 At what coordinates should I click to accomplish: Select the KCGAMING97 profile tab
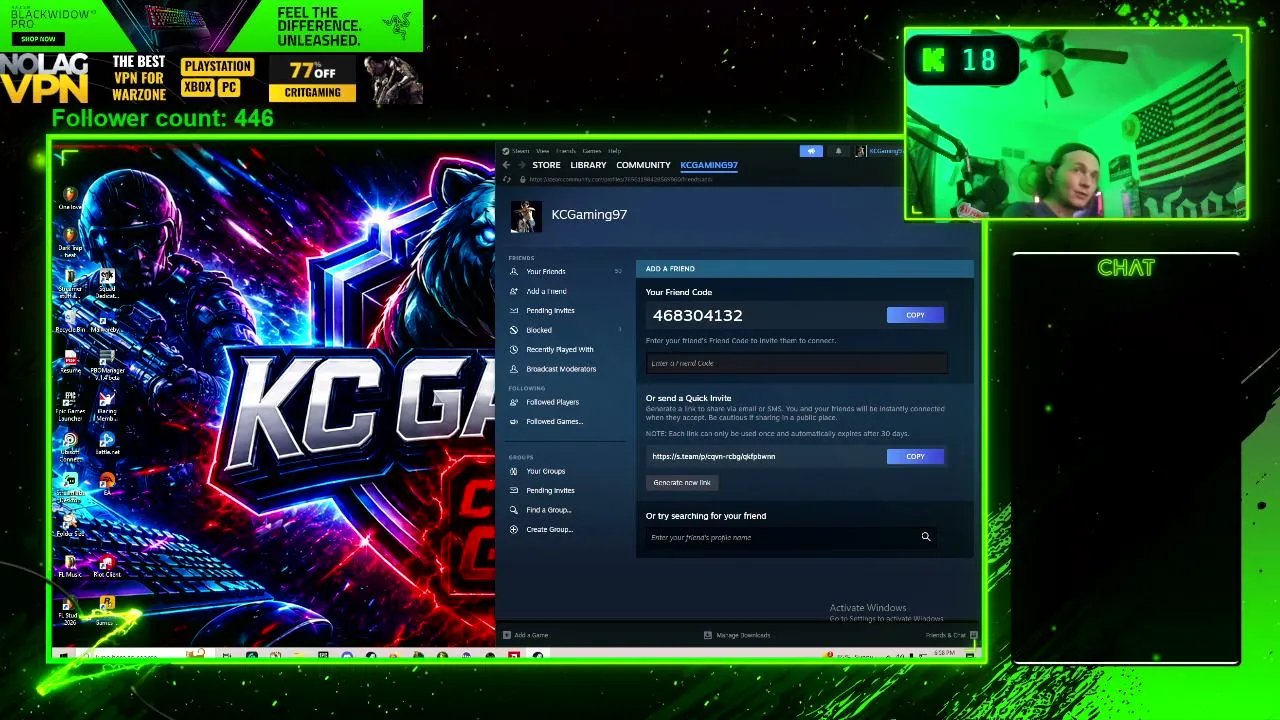(709, 165)
